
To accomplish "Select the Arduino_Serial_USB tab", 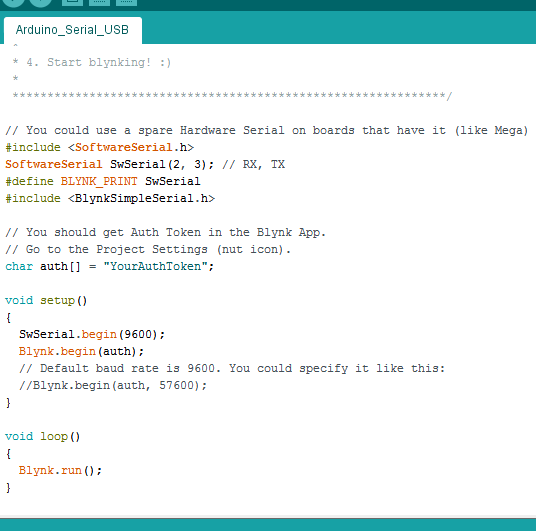I will click(x=72, y=30).
